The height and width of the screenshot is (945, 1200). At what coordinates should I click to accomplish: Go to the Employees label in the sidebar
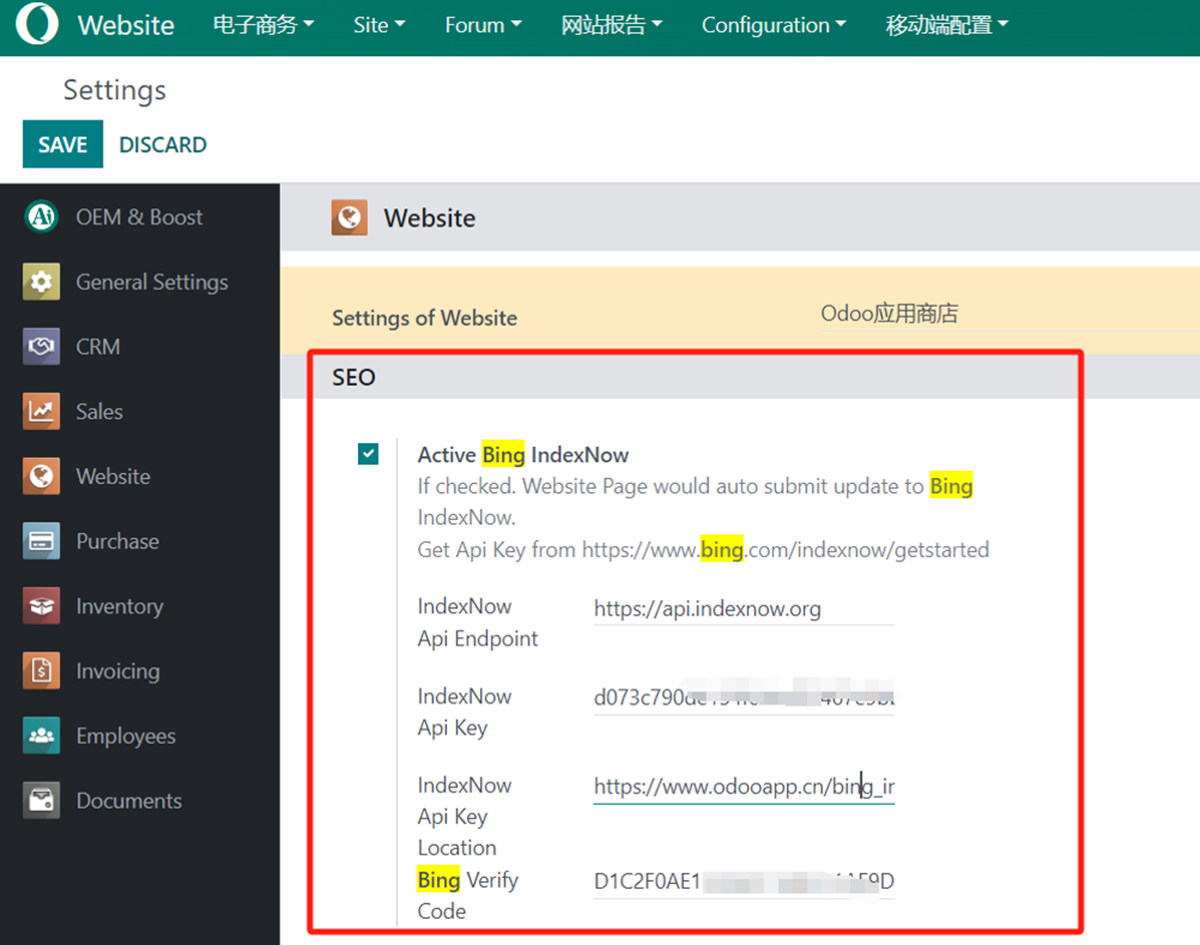pos(126,736)
